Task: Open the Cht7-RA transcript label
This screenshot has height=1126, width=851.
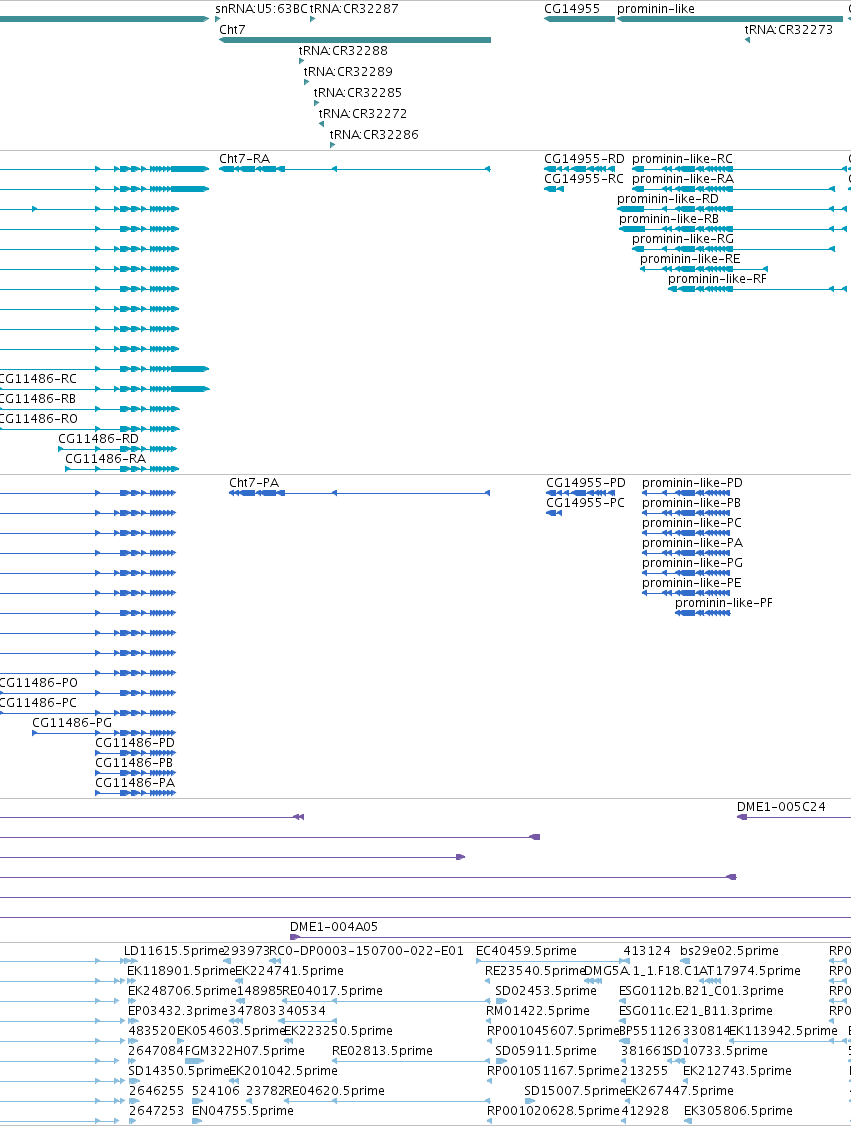Action: tap(245, 159)
